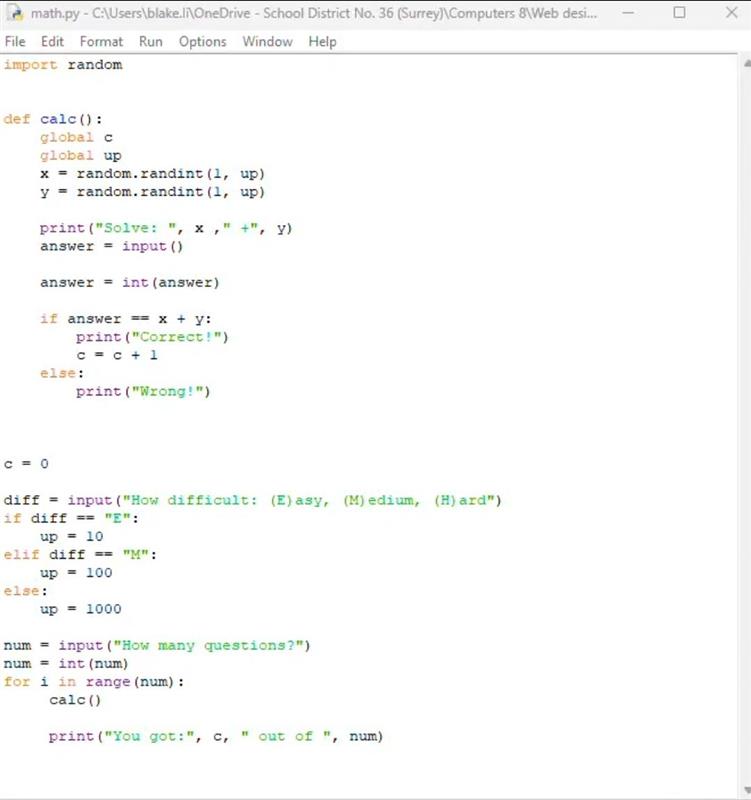751x800 pixels.
Task: Click line 'num = int(num)'
Action: pyautogui.click(x=66, y=663)
